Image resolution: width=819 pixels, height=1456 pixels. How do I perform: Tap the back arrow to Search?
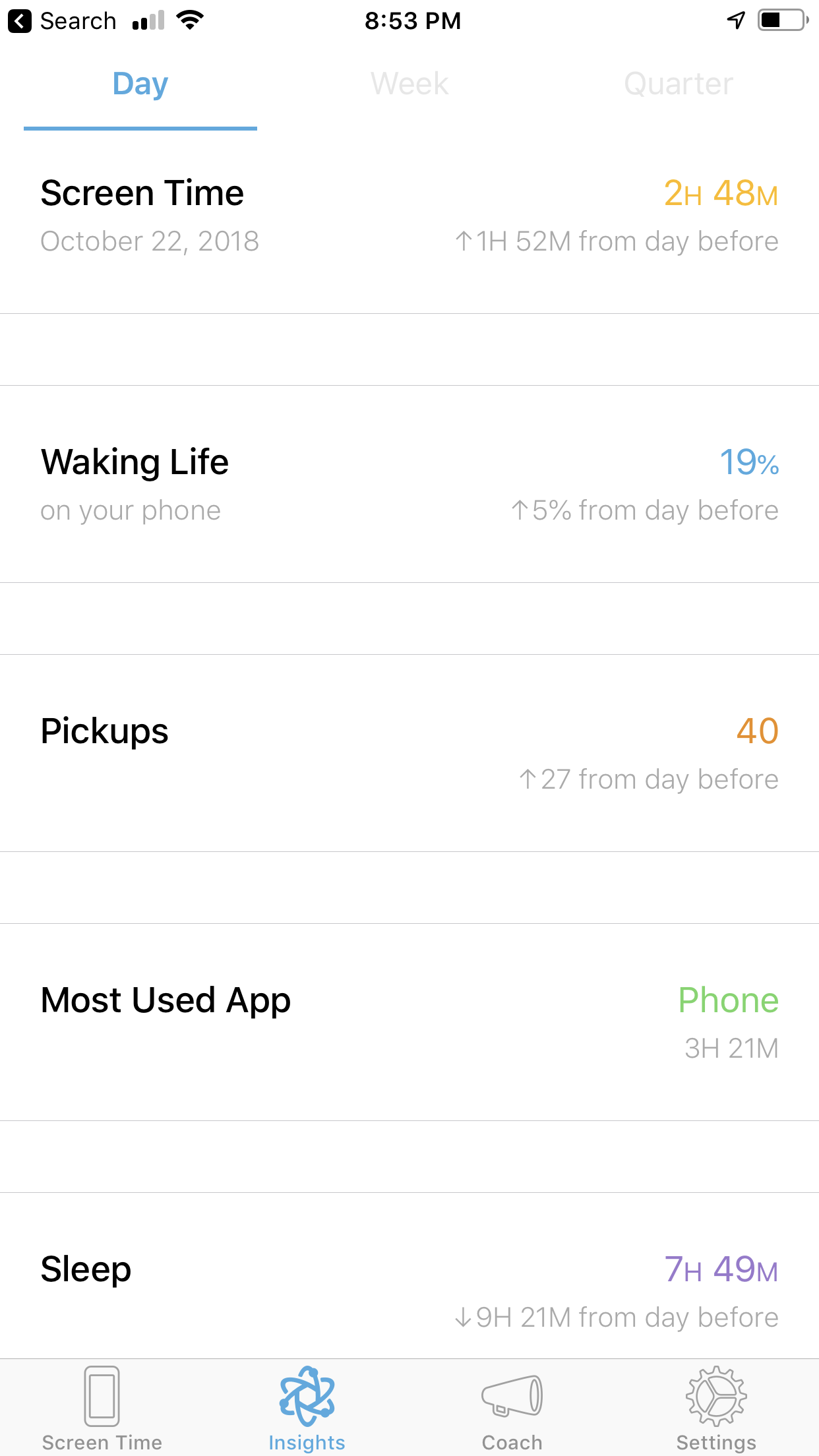pyautogui.click(x=20, y=21)
